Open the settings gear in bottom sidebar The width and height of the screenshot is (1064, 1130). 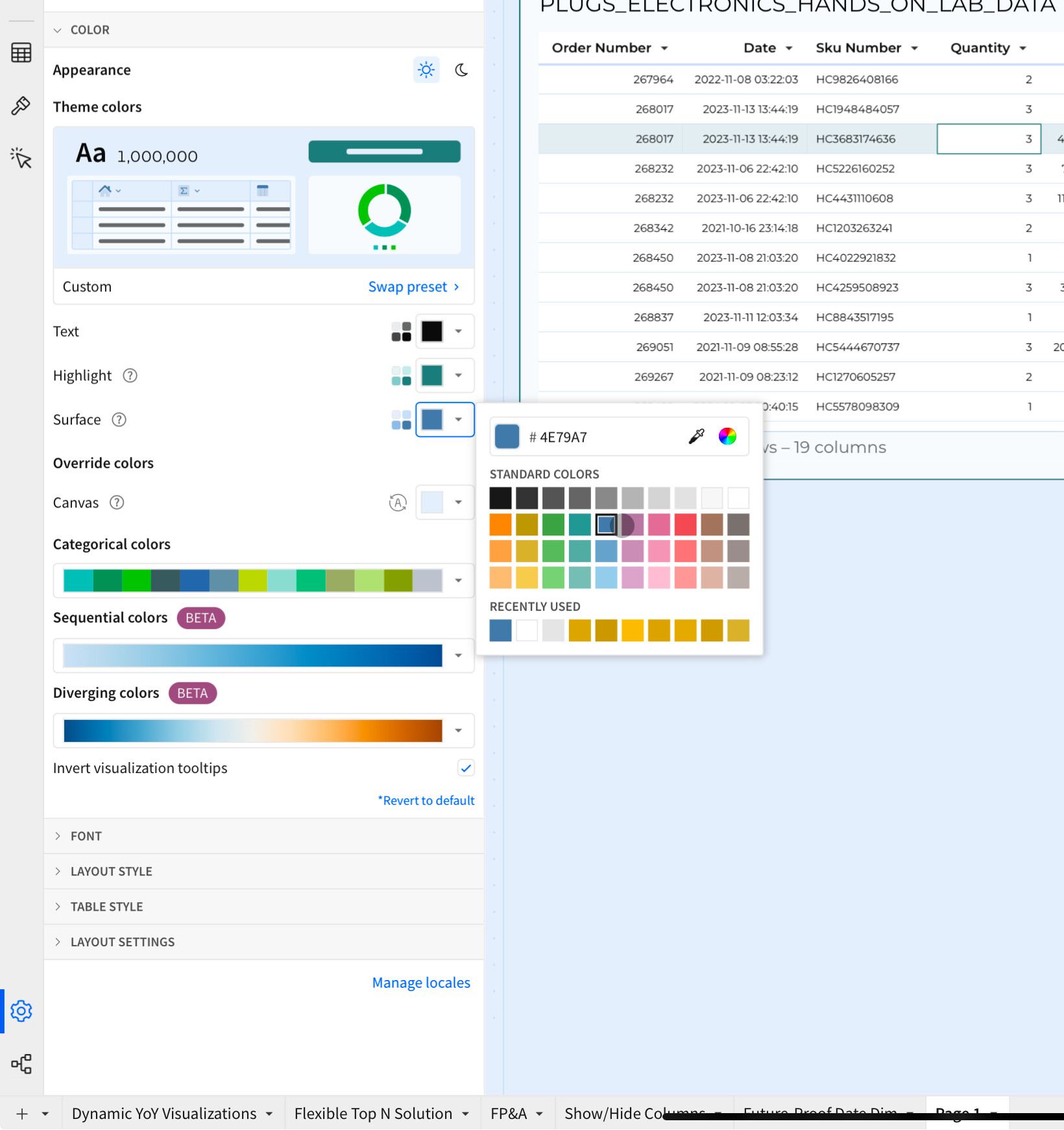point(21,1010)
